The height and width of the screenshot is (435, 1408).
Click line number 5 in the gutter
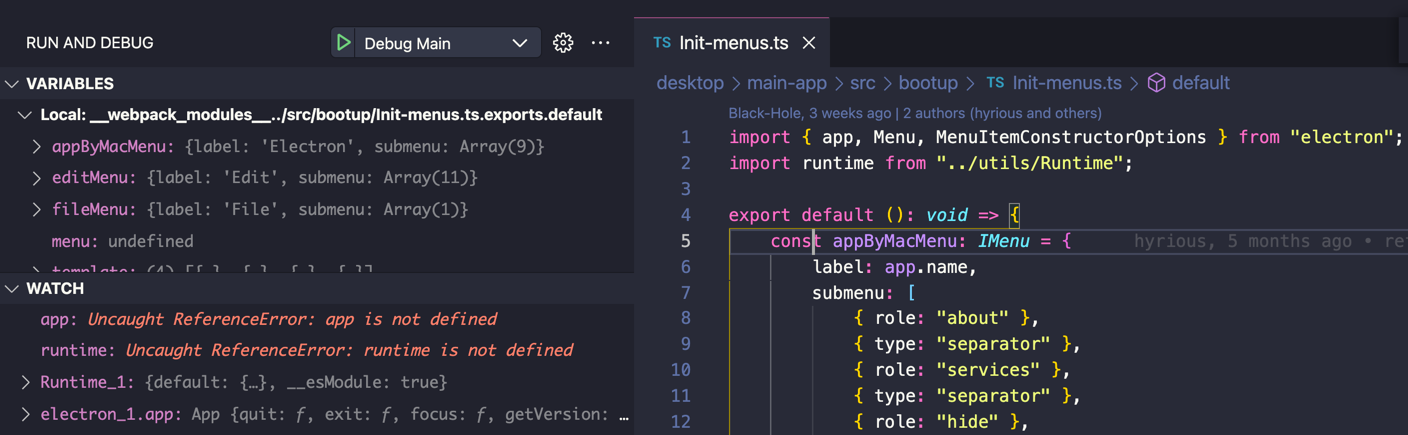pos(685,241)
